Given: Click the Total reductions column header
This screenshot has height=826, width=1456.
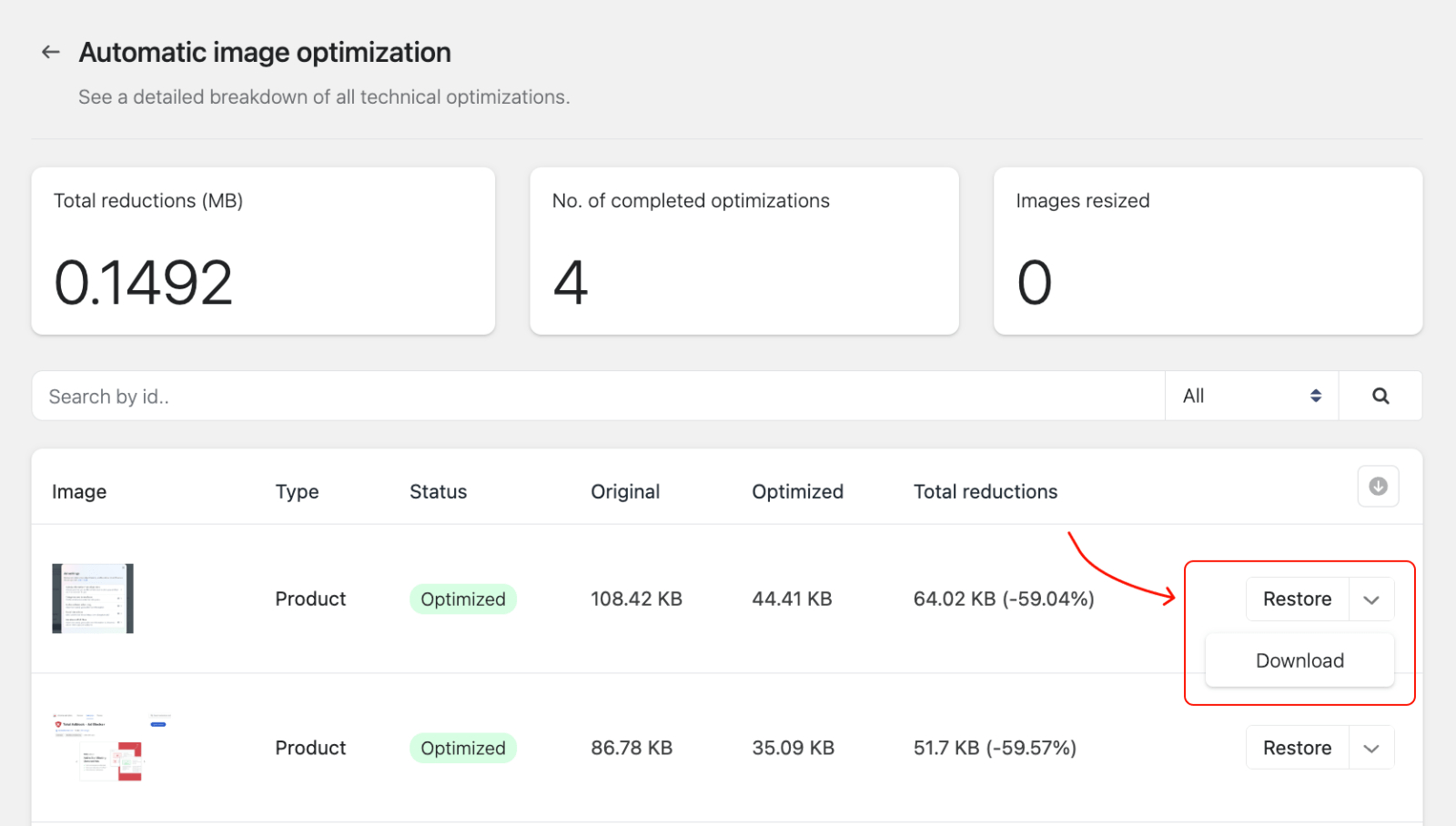Looking at the screenshot, I should point(985,492).
